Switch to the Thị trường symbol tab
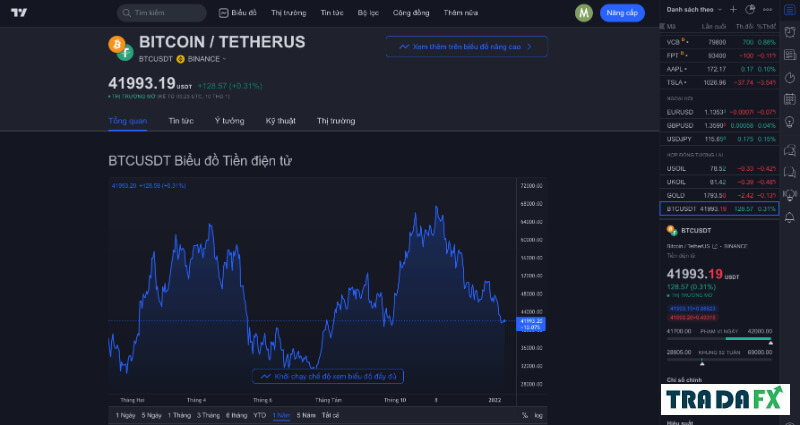800x425 pixels. (336, 121)
